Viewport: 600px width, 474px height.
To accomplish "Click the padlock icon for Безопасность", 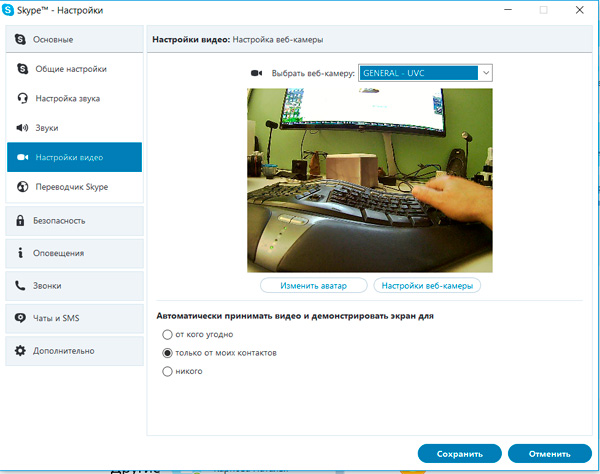I will pyautogui.click(x=20, y=220).
